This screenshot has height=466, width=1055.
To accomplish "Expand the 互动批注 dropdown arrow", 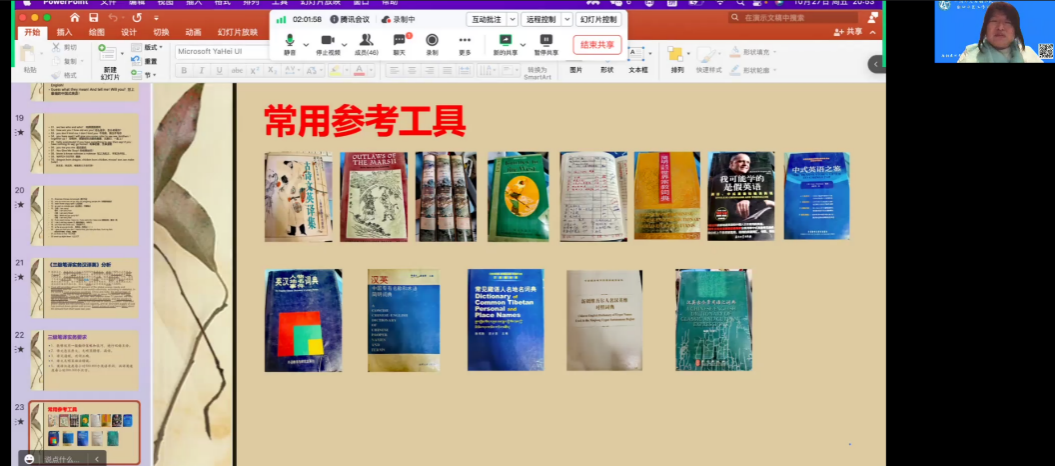I will coord(513,19).
